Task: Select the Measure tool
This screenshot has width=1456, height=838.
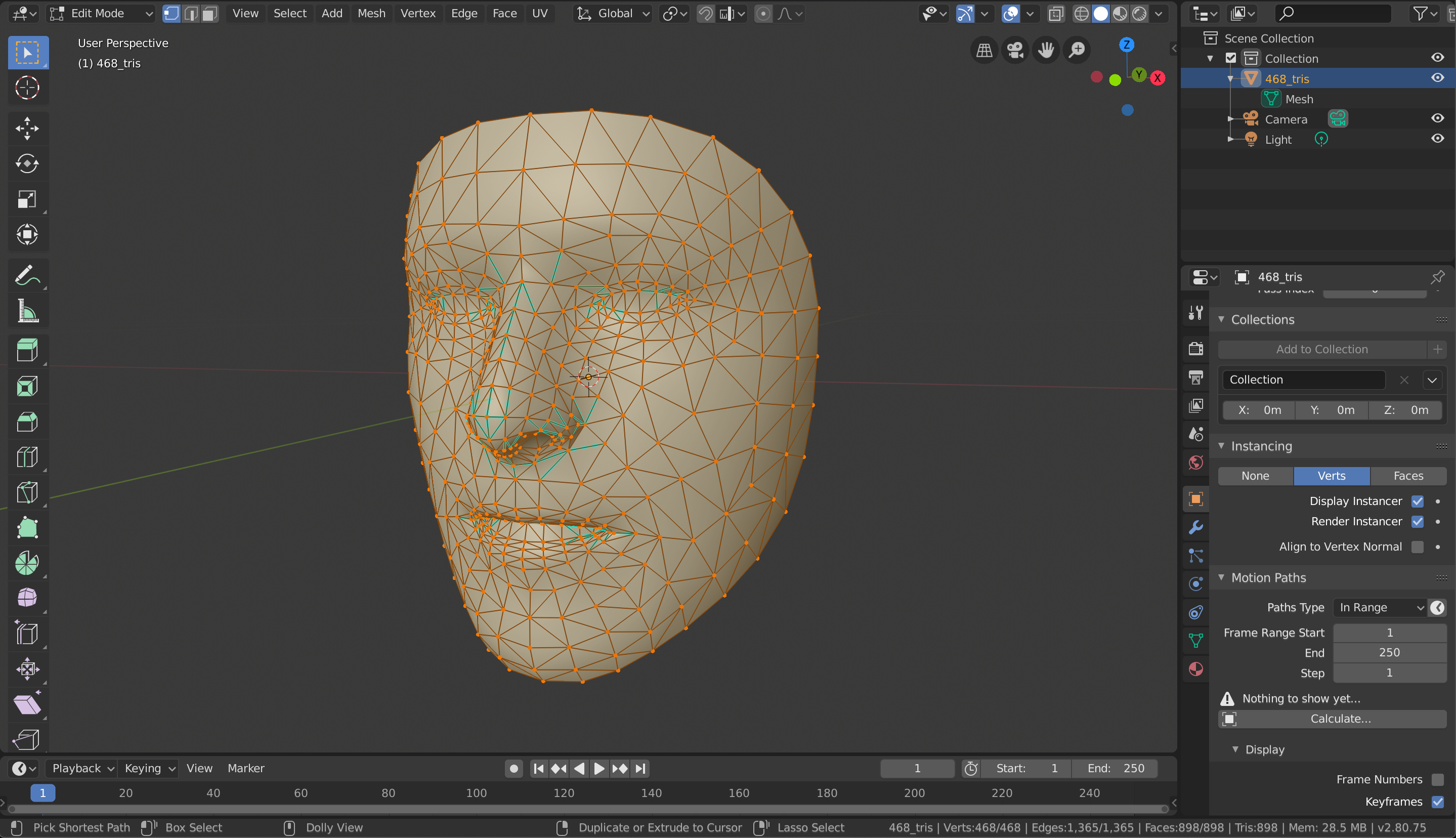Action: (x=27, y=311)
